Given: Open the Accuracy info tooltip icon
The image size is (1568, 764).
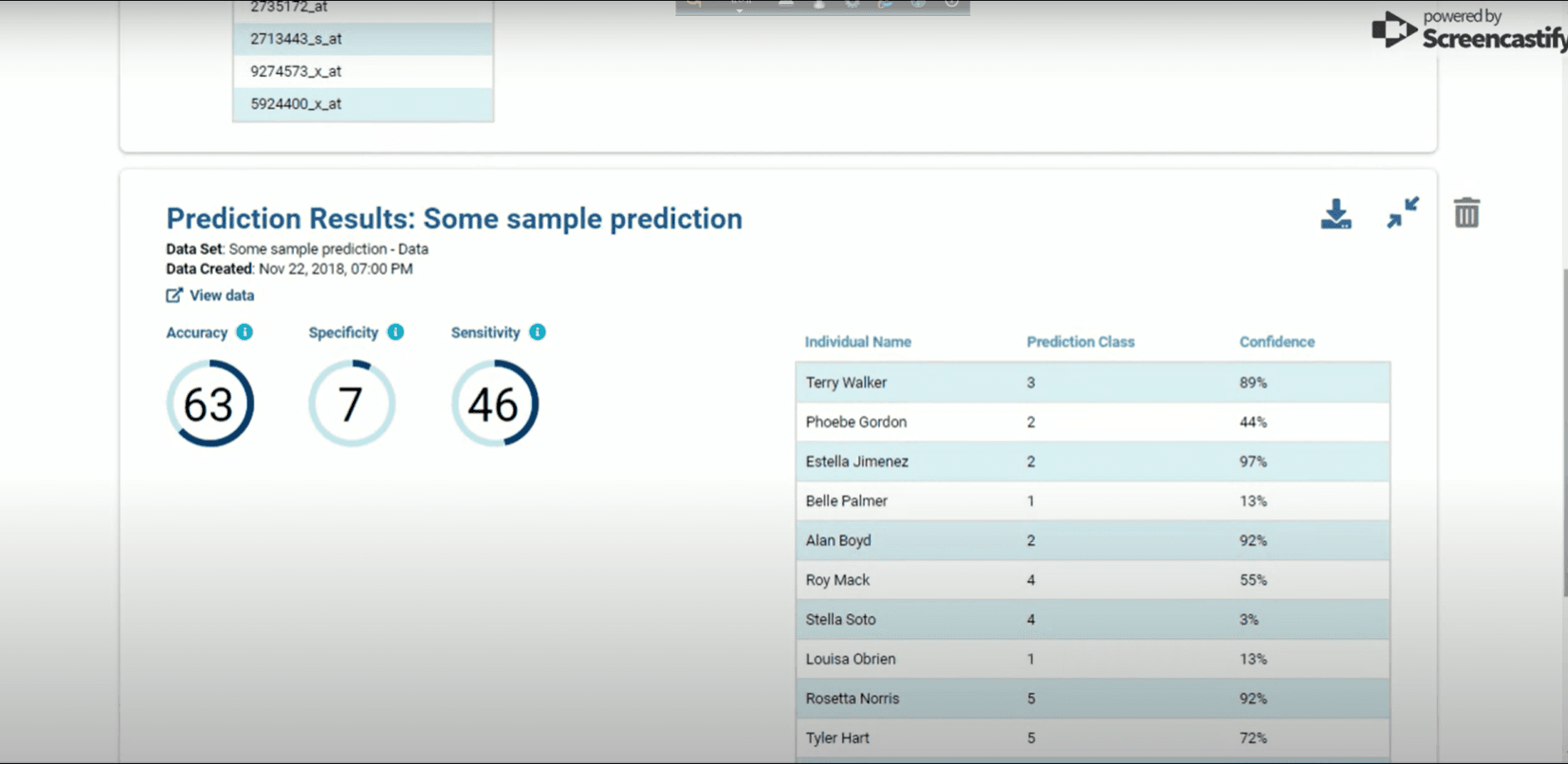Looking at the screenshot, I should [244, 332].
